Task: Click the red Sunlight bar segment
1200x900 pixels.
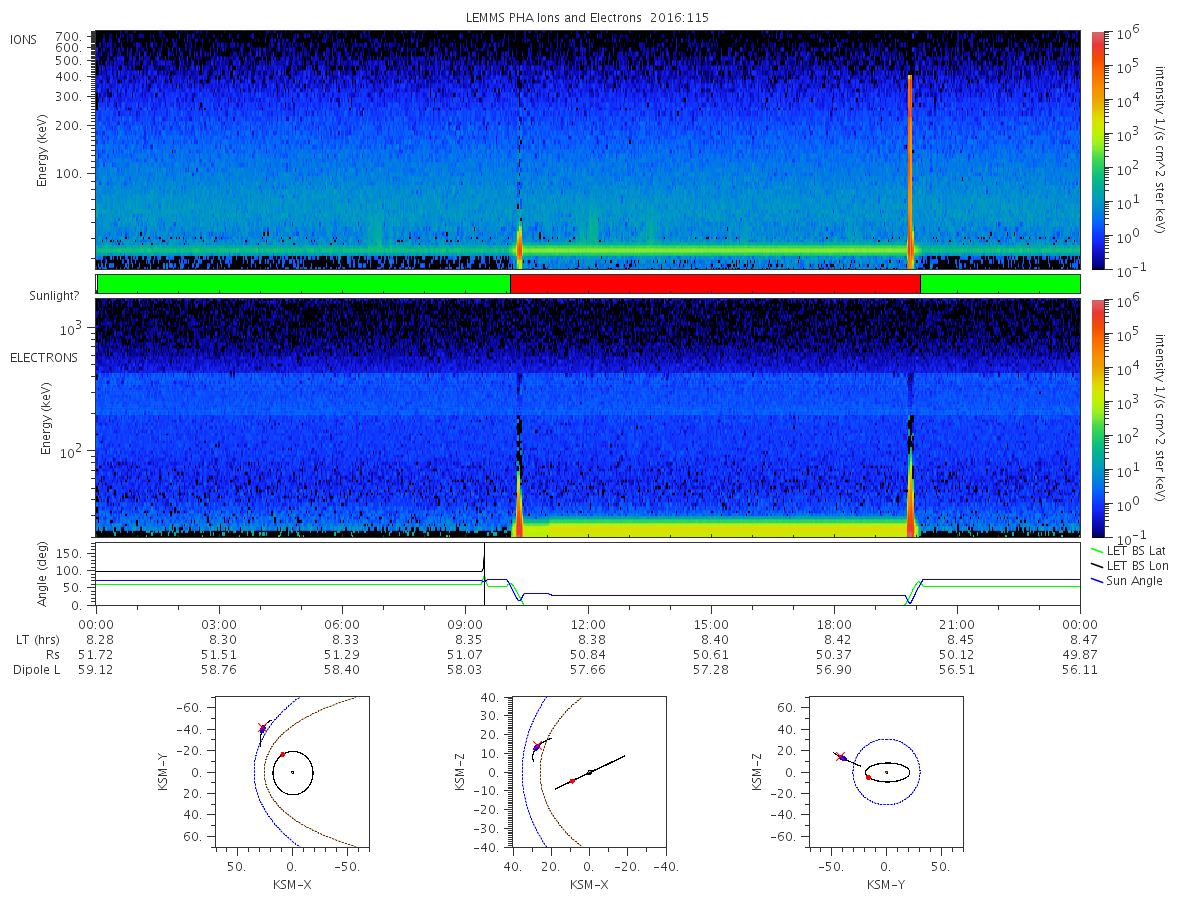Action: pyautogui.click(x=715, y=284)
